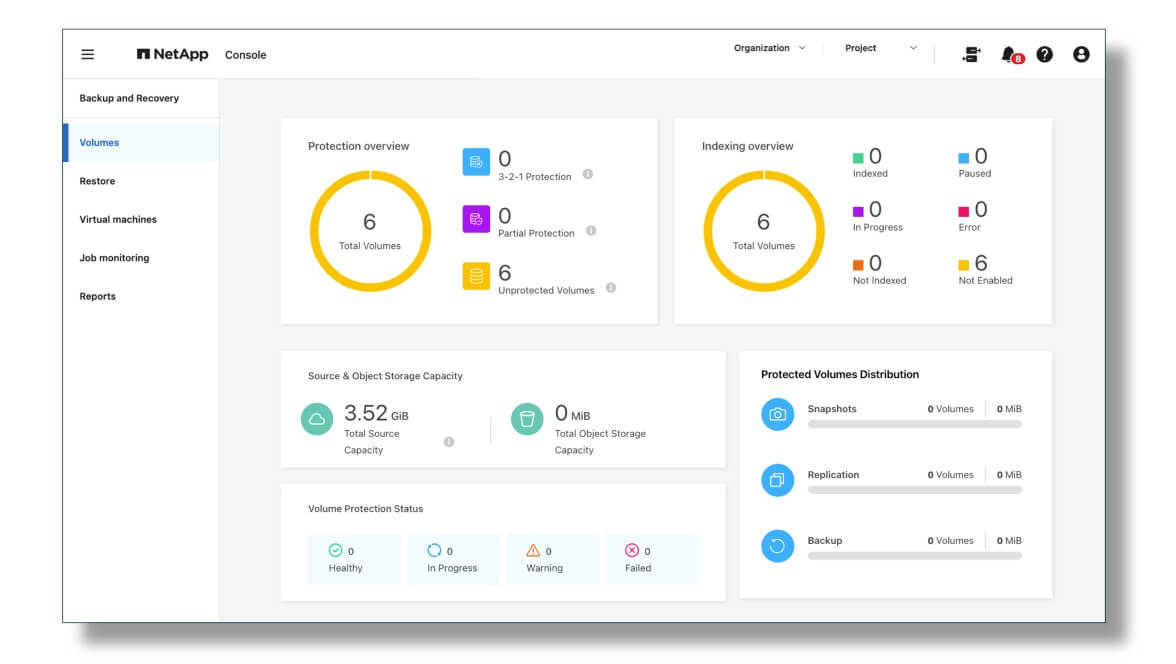Click the Snapshots camera icon
The height and width of the screenshot is (664, 1176).
point(777,414)
